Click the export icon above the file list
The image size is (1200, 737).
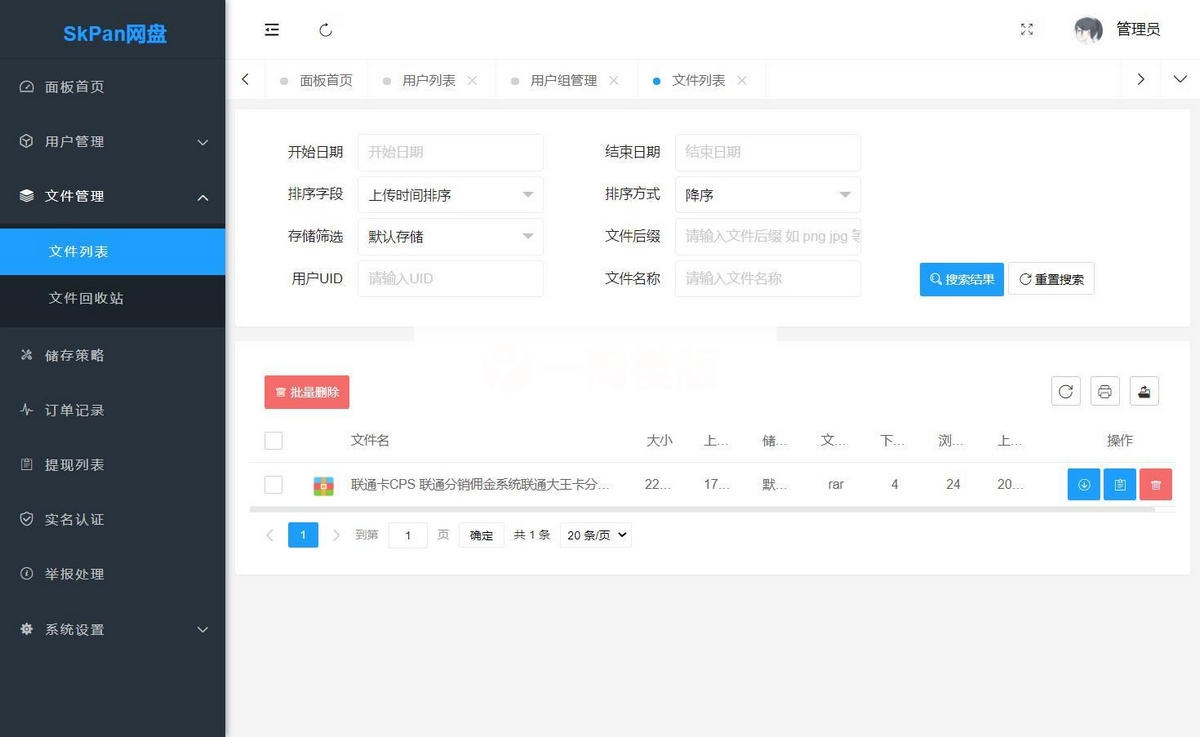point(1143,391)
